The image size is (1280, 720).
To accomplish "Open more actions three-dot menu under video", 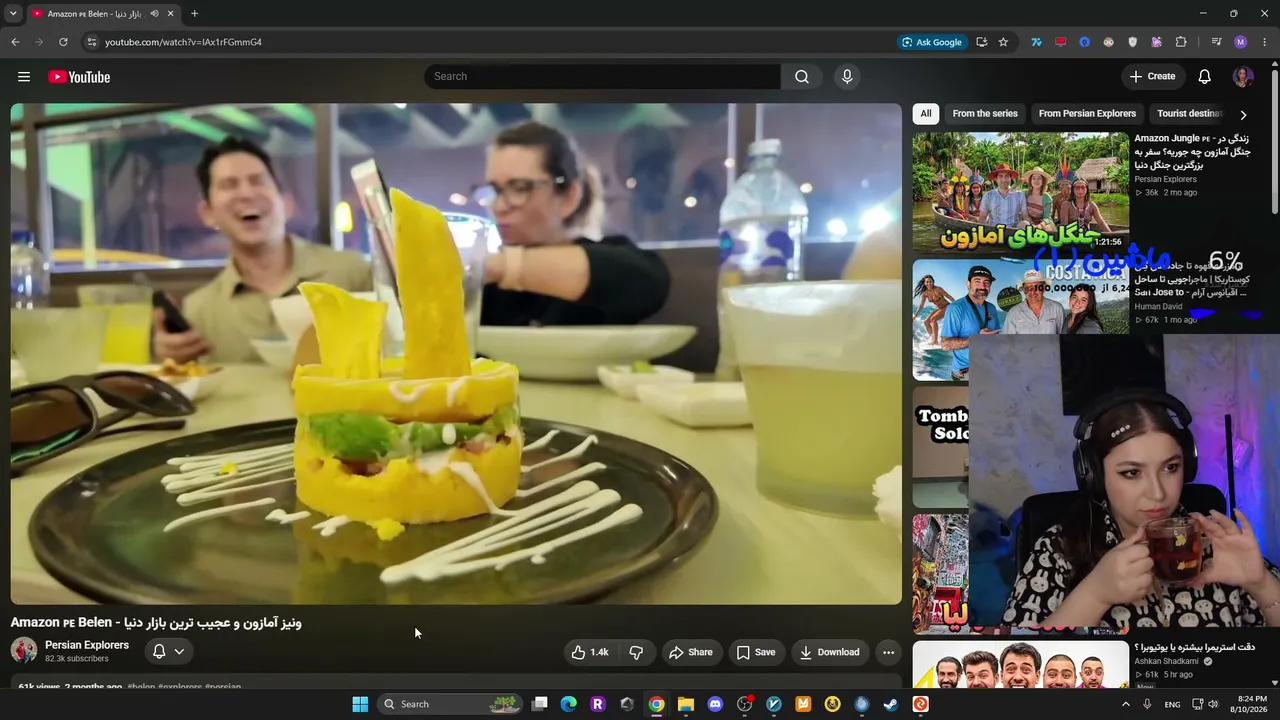I will (888, 652).
